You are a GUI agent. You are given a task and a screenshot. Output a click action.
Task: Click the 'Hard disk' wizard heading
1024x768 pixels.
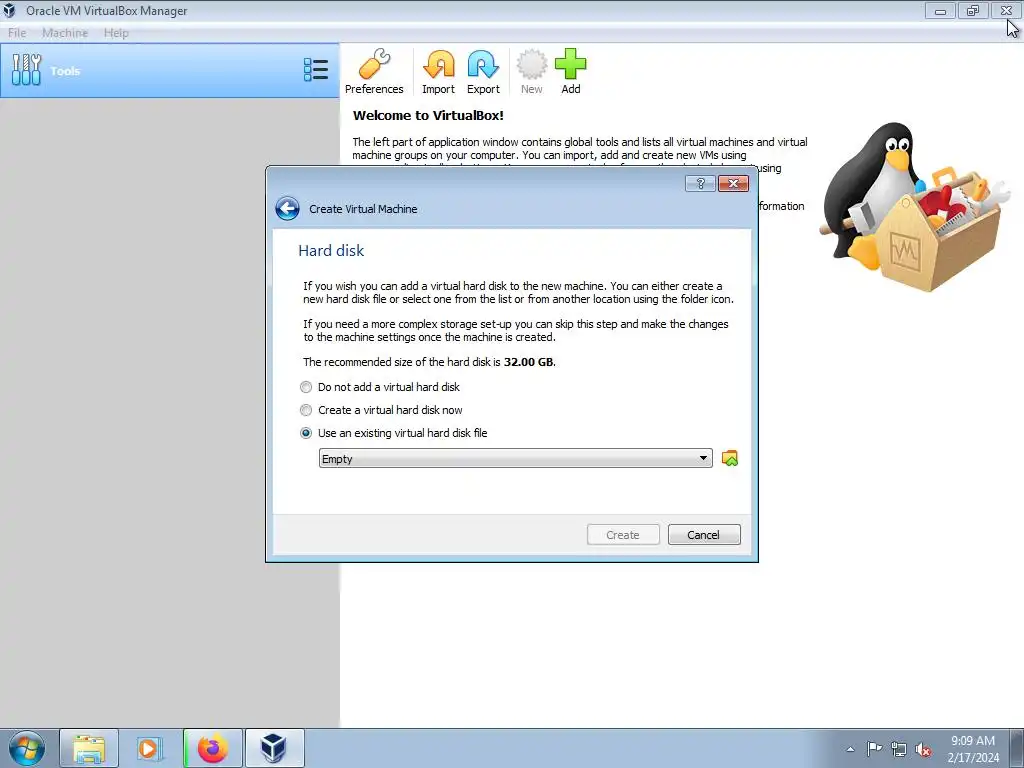[331, 251]
